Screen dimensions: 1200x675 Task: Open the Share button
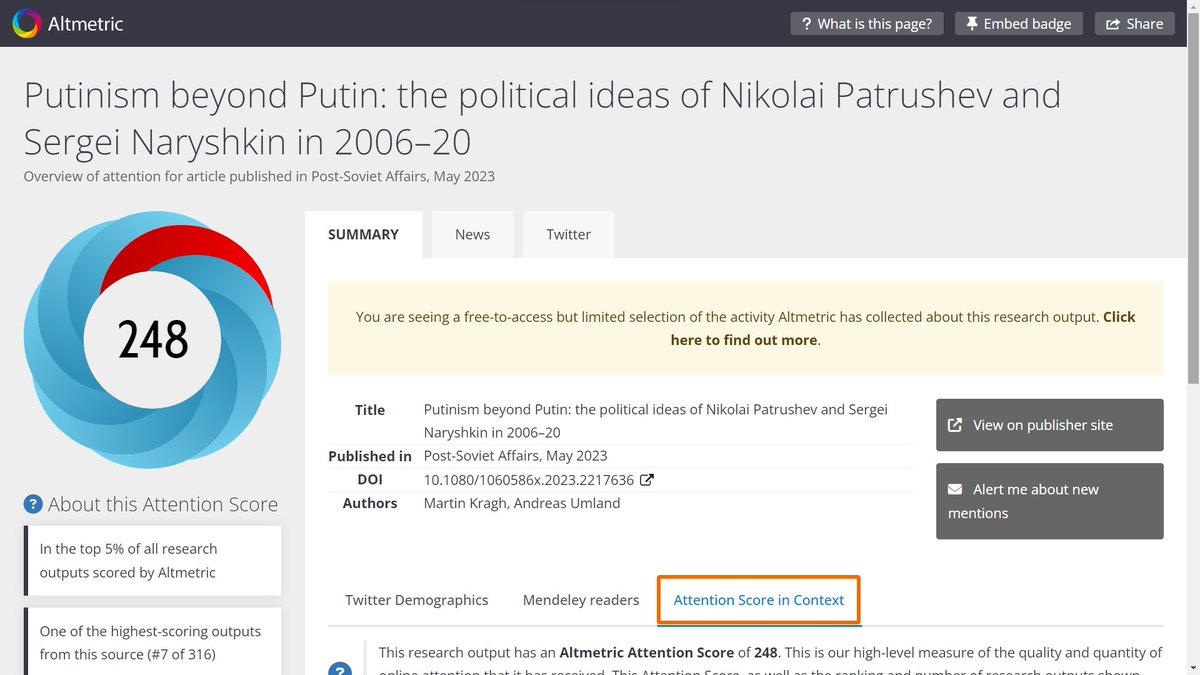[1135, 23]
